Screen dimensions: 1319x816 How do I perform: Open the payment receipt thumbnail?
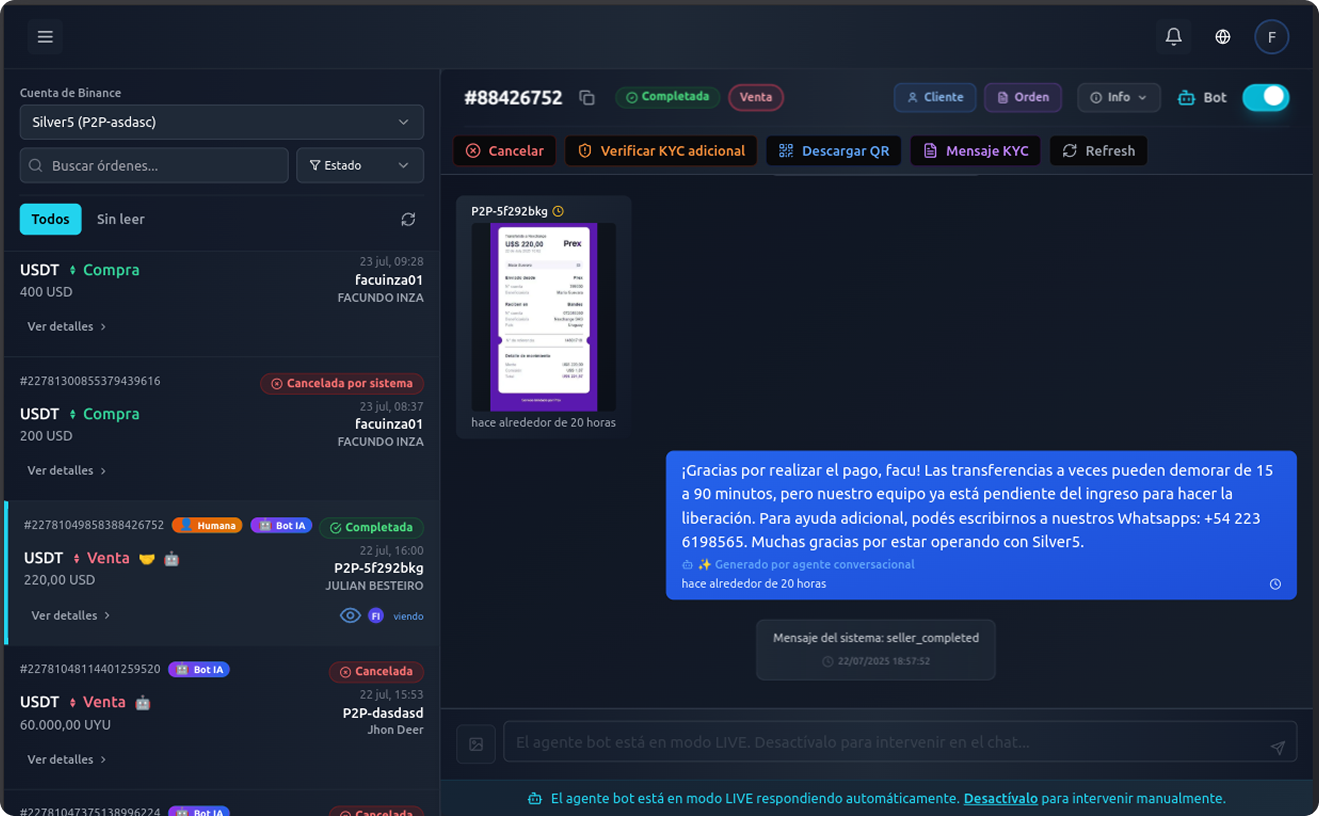[x=543, y=316]
